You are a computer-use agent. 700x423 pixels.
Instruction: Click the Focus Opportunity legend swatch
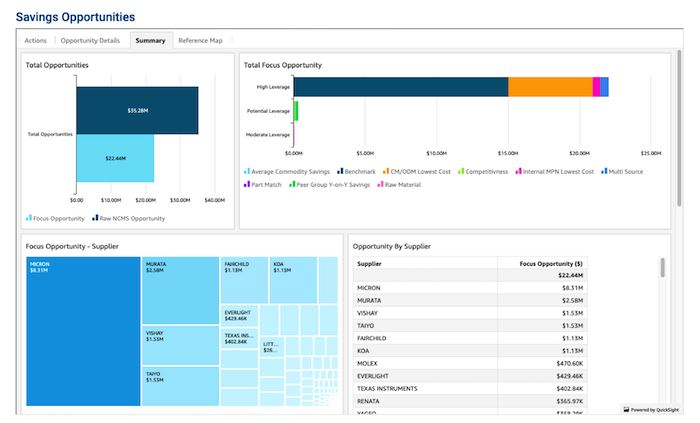click(28, 217)
